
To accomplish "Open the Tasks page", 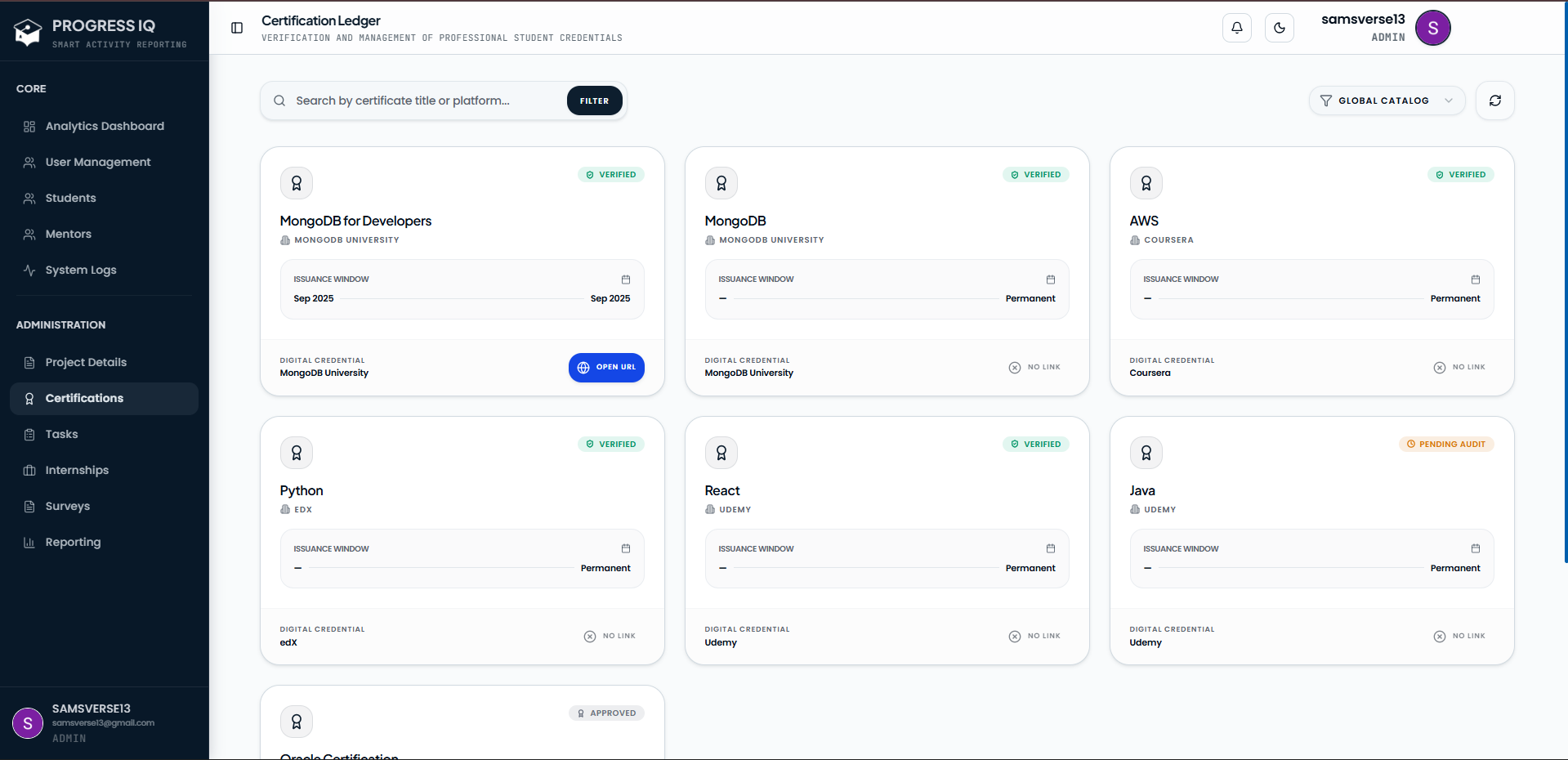I will pos(104,435).
